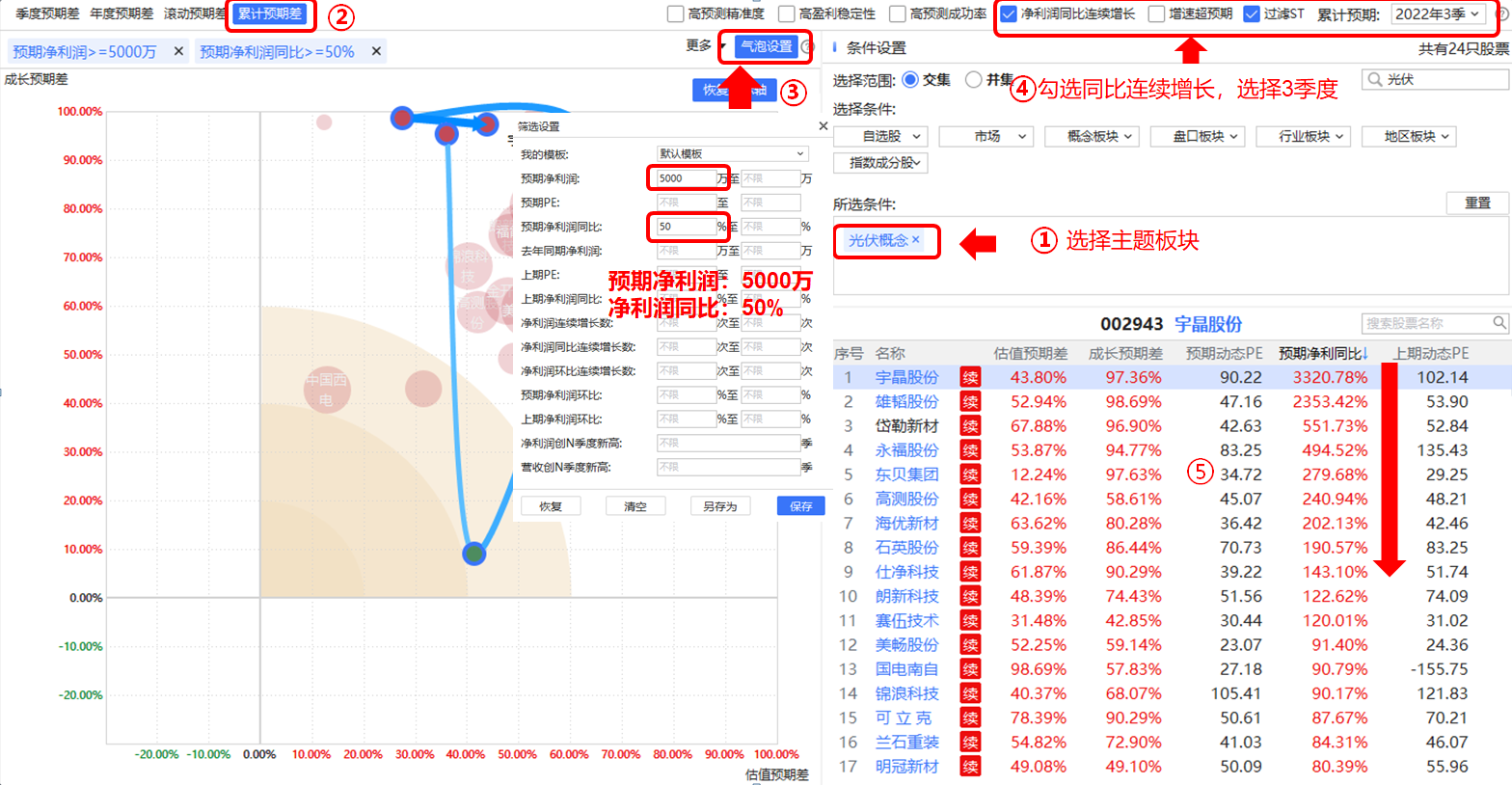Click the 续 badge for 永福股份

click(970, 450)
